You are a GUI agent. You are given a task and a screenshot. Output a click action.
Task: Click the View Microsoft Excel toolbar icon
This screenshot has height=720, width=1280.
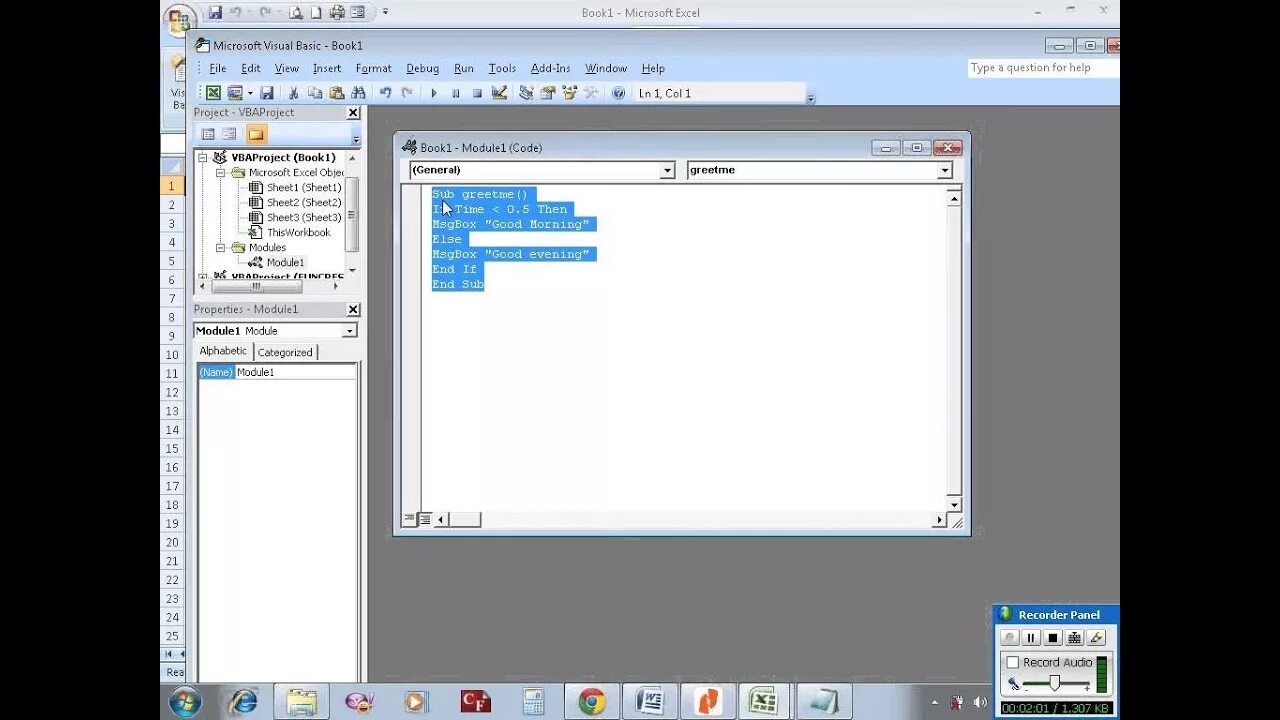point(214,93)
